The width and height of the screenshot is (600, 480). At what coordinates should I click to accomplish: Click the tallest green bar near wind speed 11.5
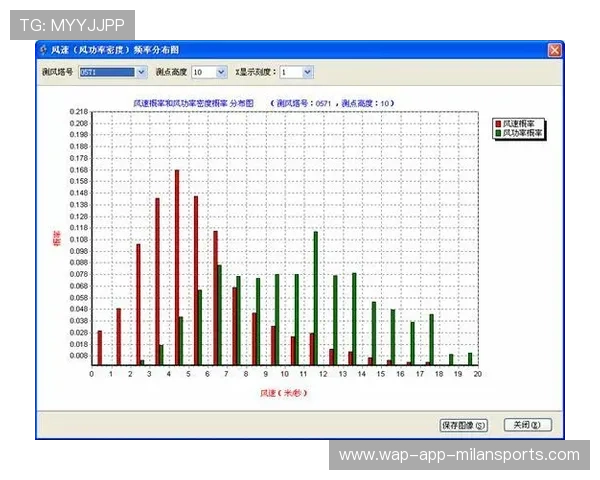coord(316,298)
